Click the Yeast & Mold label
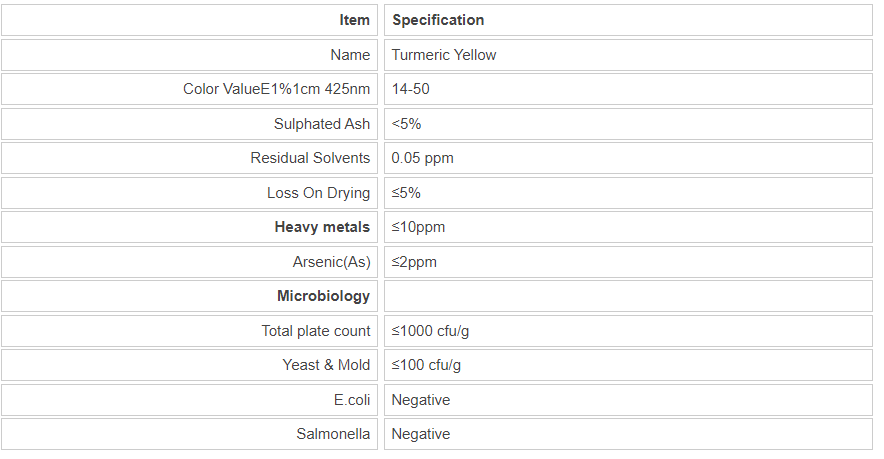 (x=326, y=365)
